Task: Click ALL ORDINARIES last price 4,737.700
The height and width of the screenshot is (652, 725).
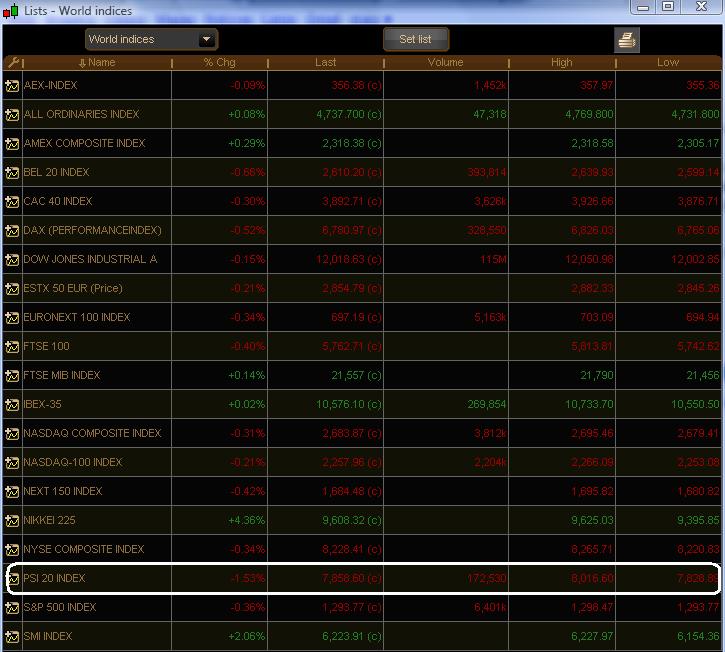Action: pyautogui.click(x=349, y=114)
